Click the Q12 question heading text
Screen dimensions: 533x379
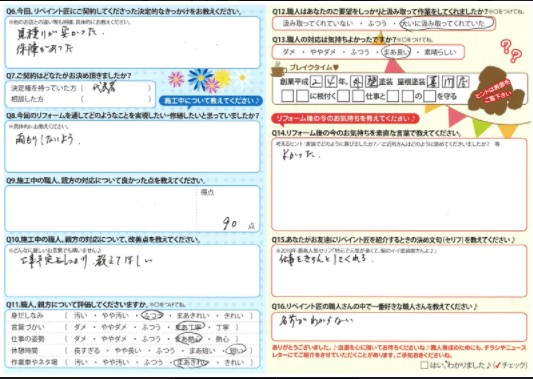tap(380, 12)
